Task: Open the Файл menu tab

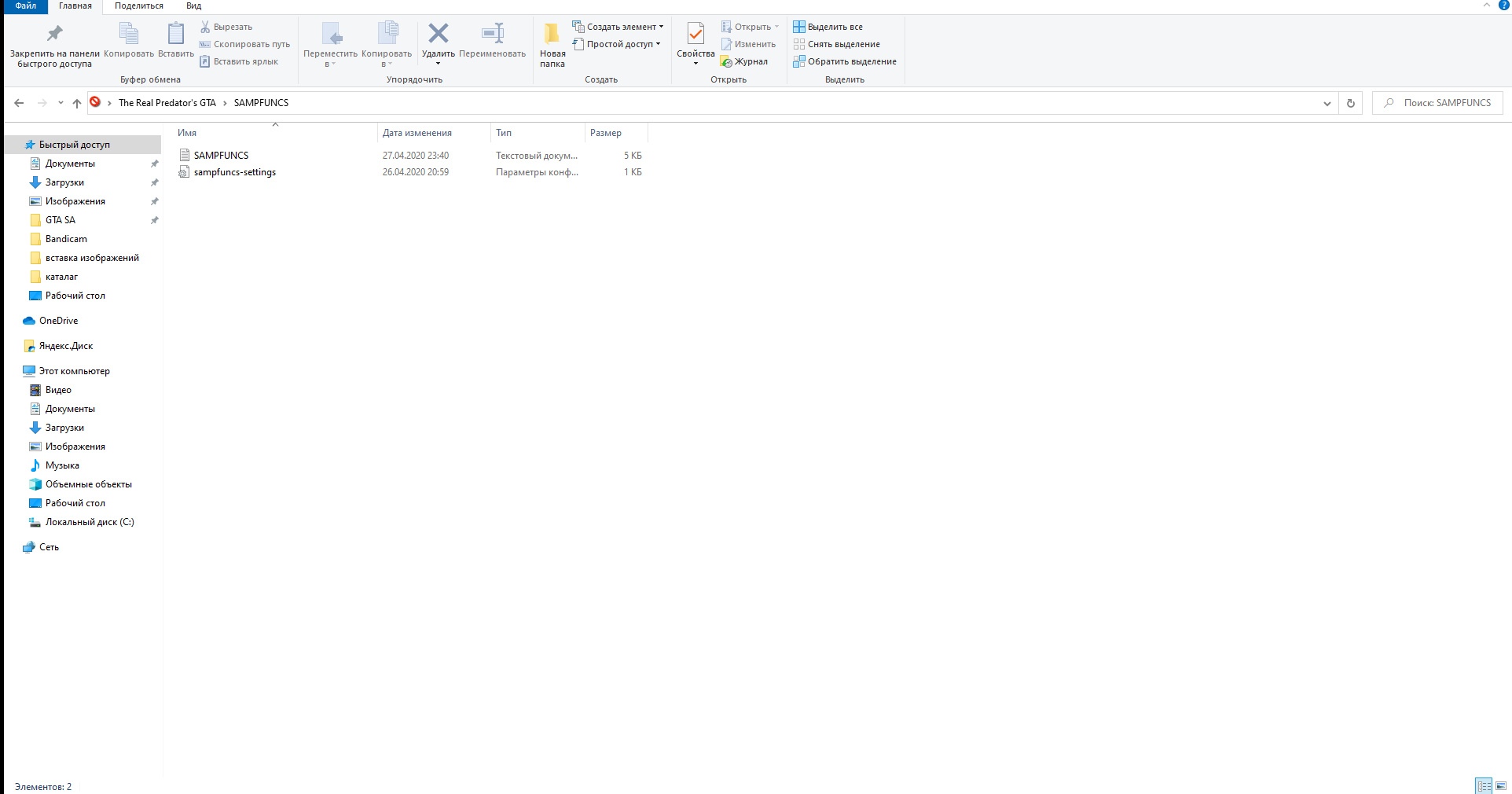Action: tap(25, 6)
